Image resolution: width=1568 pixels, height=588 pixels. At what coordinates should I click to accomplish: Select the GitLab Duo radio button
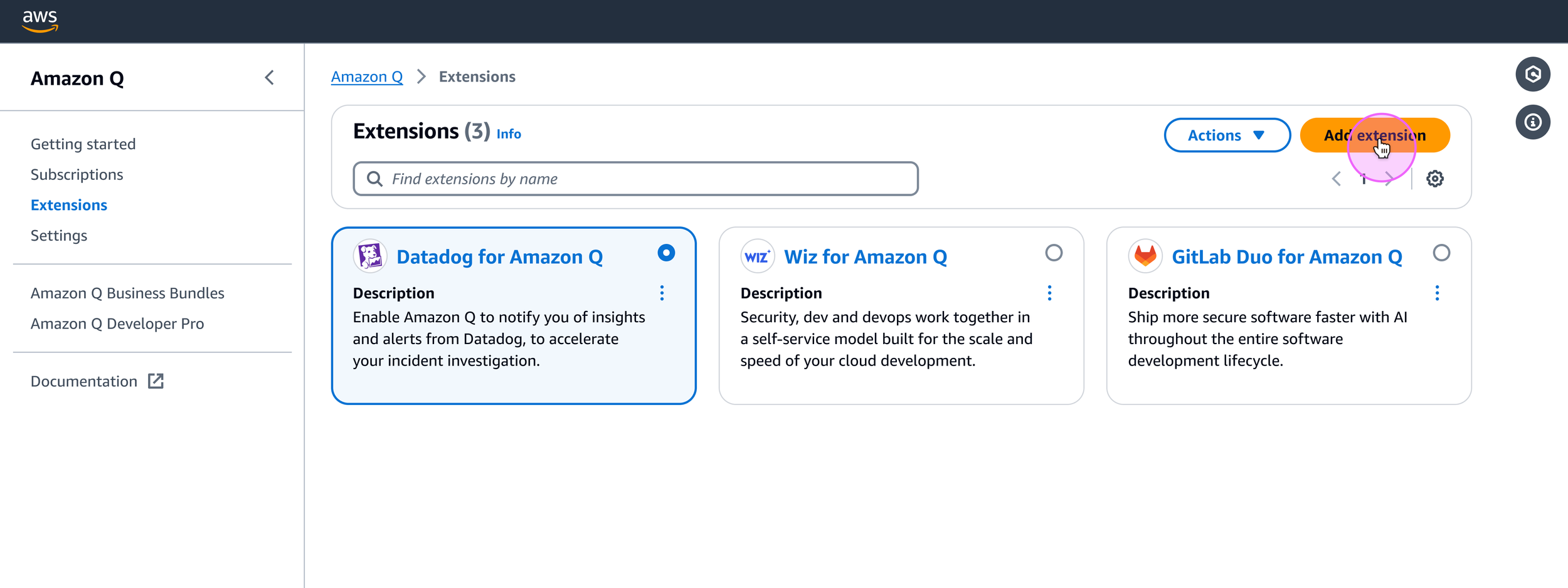pos(1441,253)
